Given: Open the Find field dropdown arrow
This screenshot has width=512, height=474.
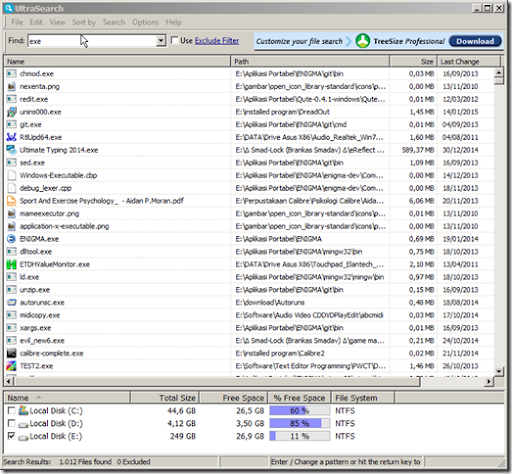Looking at the screenshot, I should [x=161, y=41].
